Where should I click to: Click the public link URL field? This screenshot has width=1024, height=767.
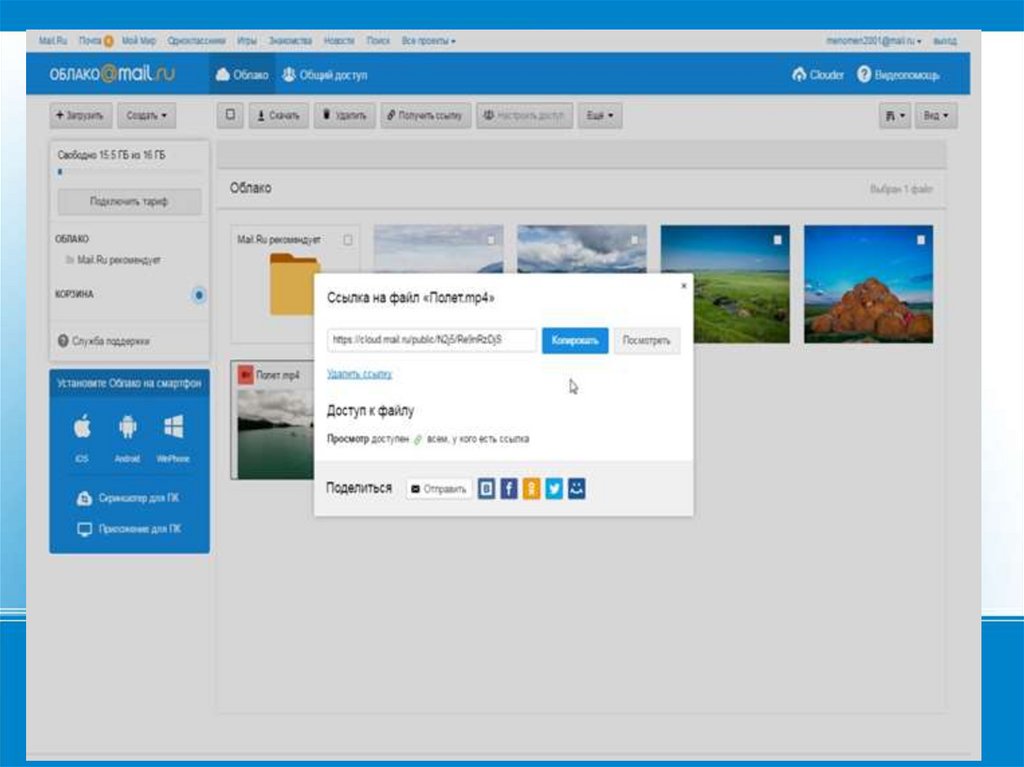point(432,340)
